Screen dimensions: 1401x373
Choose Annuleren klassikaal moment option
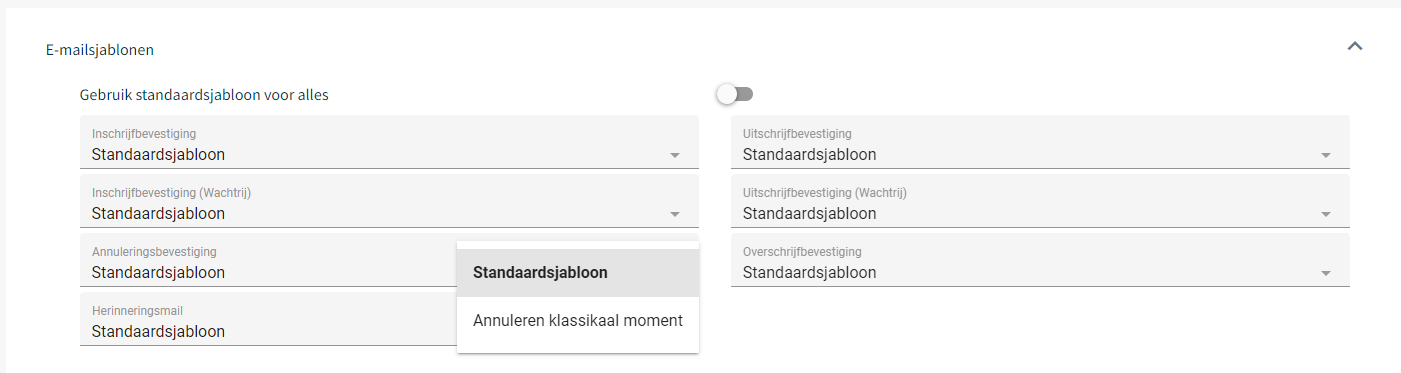click(578, 321)
